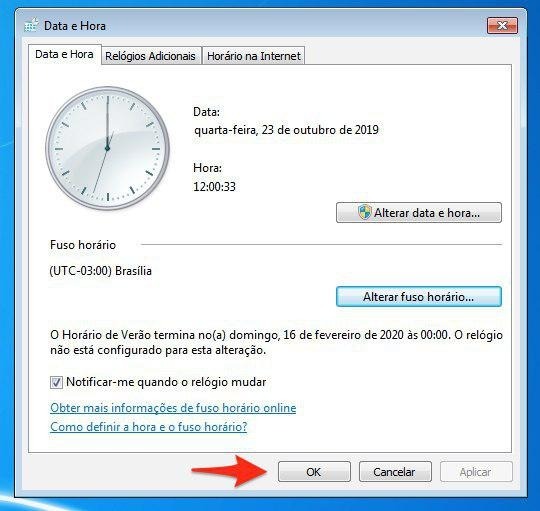Click the digital time 12:00:33
540x511 pixels.
click(214, 187)
